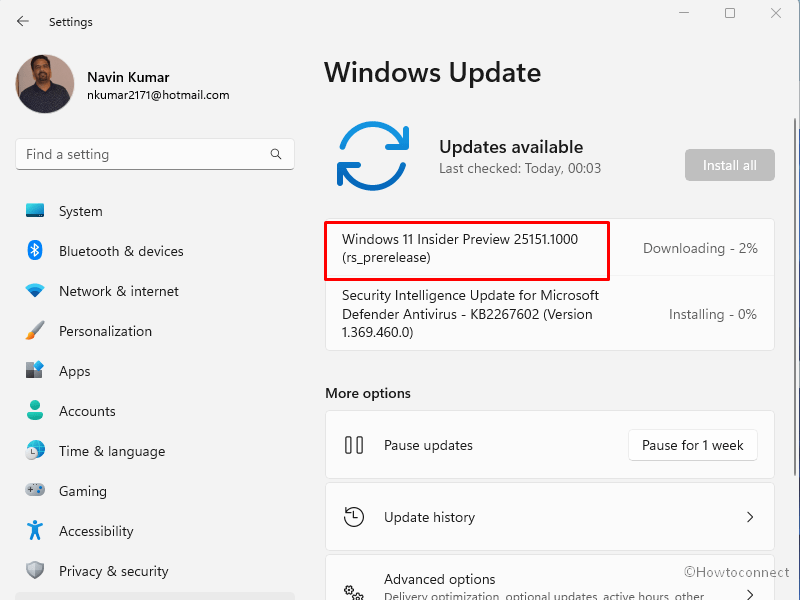Select the Personalization brush icon
This screenshot has height=600, width=800.
33,331
